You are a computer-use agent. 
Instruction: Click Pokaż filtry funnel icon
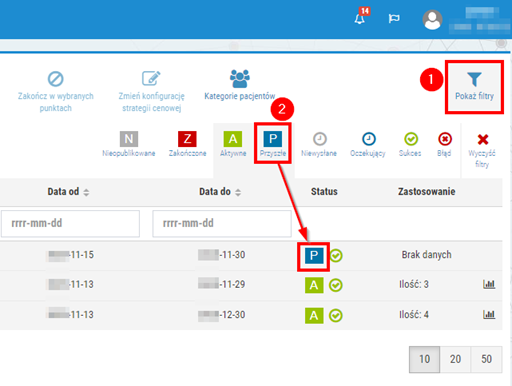[474, 79]
